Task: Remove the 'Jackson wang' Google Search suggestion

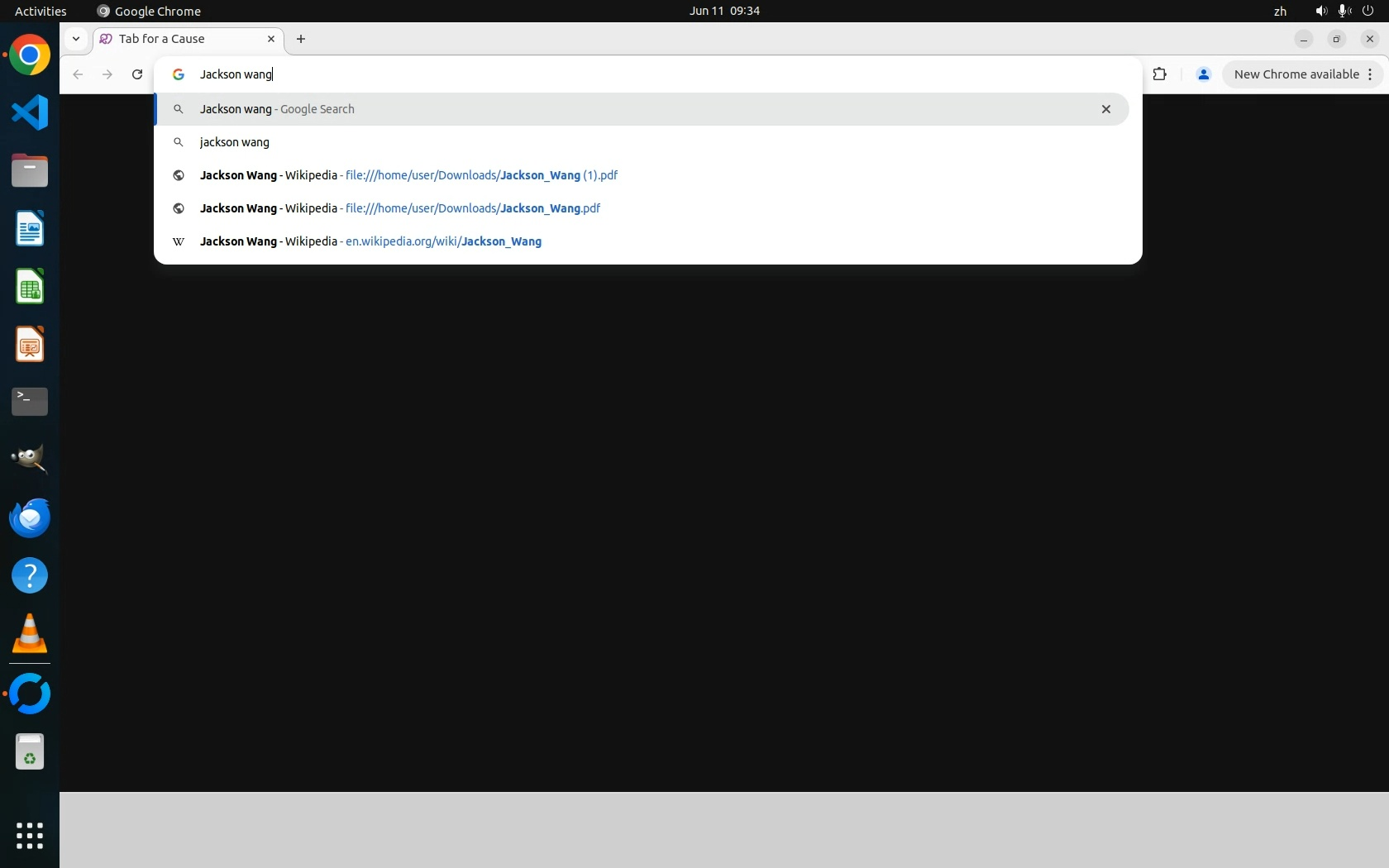Action: (x=1105, y=109)
